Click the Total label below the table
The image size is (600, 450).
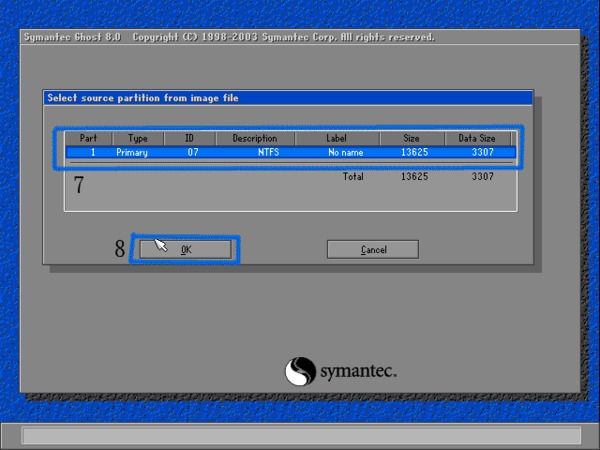coord(353,176)
